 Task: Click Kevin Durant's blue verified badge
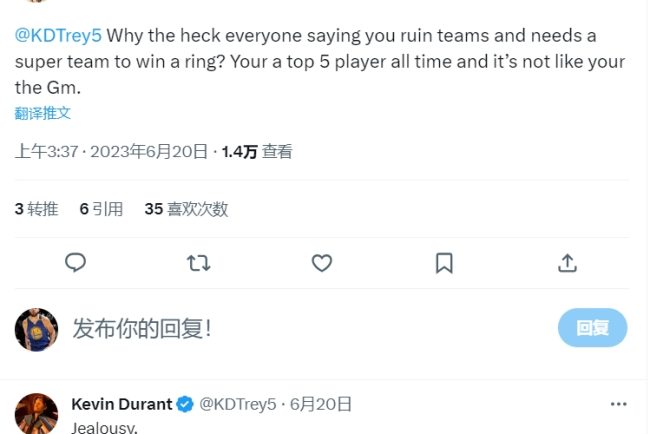point(185,405)
